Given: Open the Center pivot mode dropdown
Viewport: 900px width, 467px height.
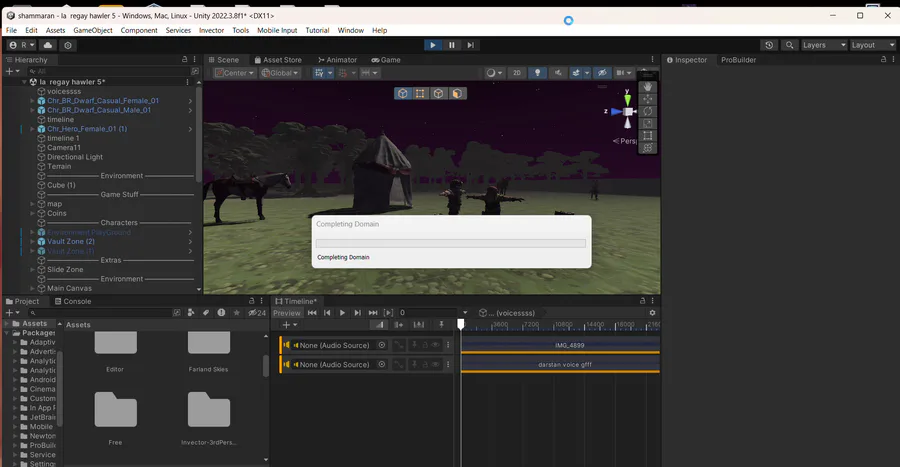Looking at the screenshot, I should point(233,73).
